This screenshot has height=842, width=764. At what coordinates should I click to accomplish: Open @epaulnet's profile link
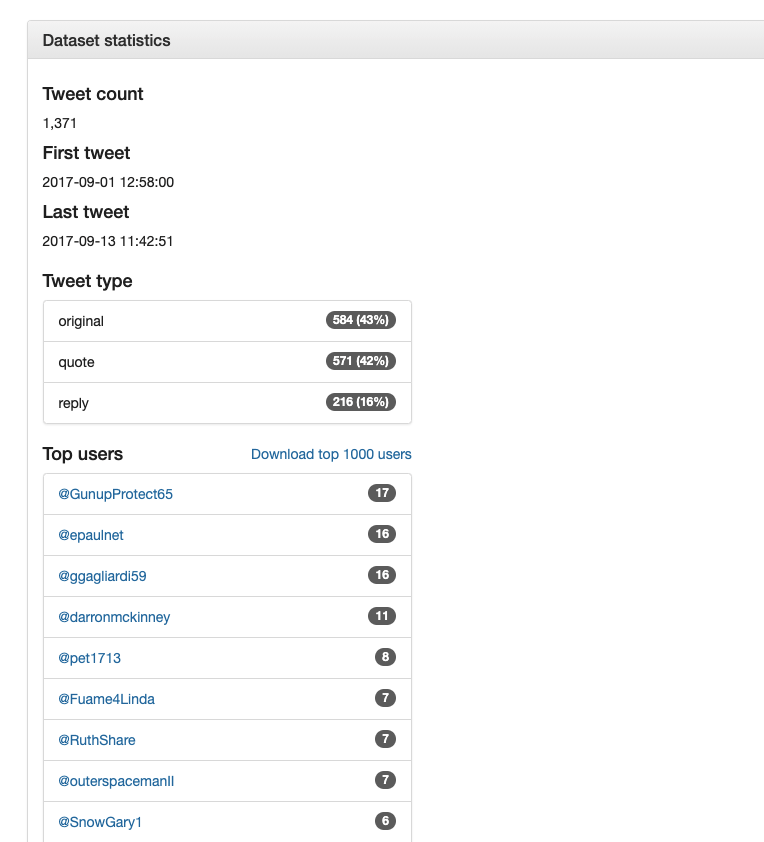tap(92, 535)
